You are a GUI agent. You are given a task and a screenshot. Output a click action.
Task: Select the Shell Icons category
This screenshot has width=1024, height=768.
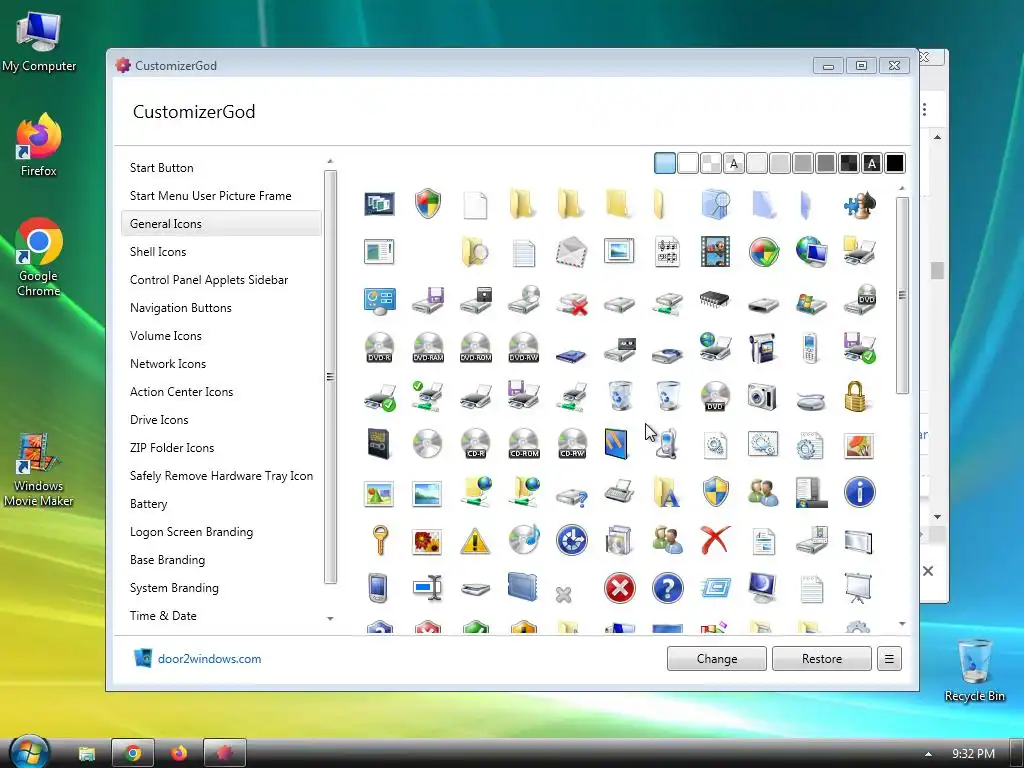158,252
